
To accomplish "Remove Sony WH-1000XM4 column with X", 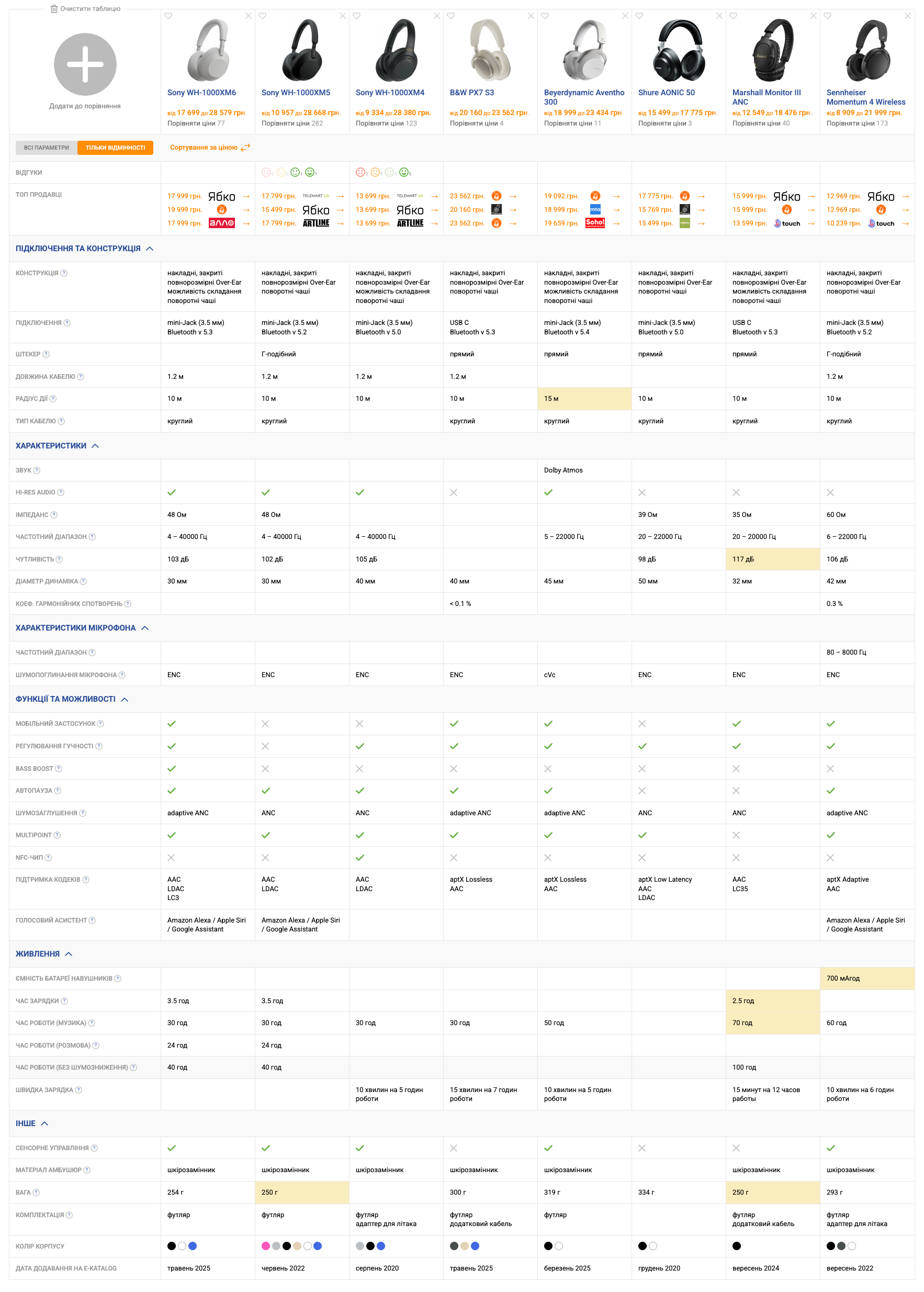I will [x=437, y=16].
